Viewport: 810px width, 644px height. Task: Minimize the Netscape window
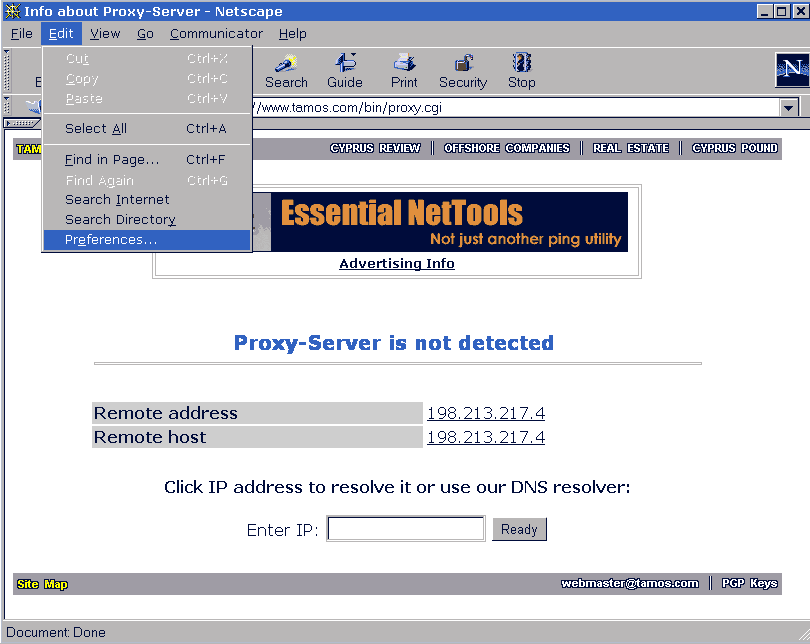pos(765,11)
